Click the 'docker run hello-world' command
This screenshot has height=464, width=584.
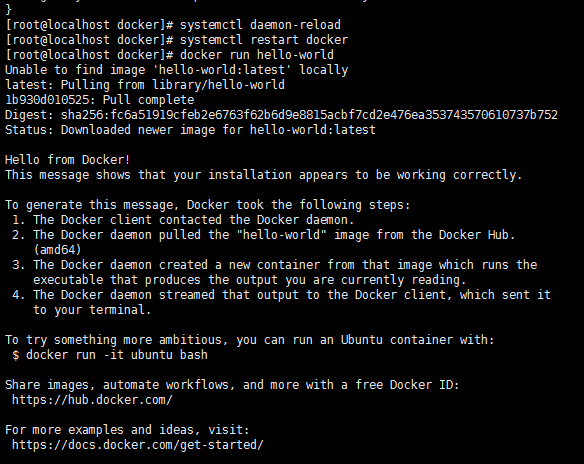pos(257,55)
